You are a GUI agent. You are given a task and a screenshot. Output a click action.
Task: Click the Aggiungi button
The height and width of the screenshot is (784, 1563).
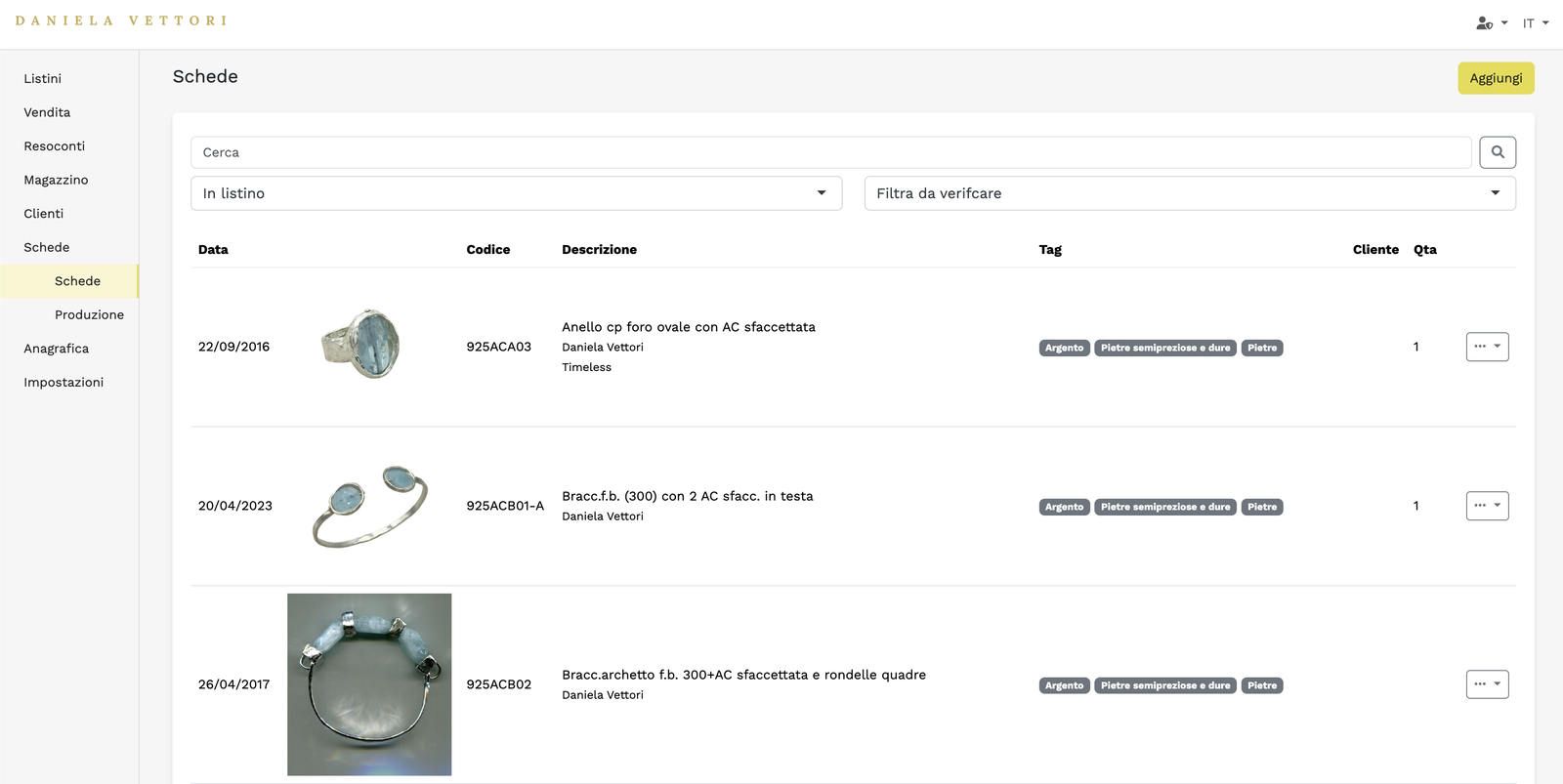click(x=1495, y=78)
